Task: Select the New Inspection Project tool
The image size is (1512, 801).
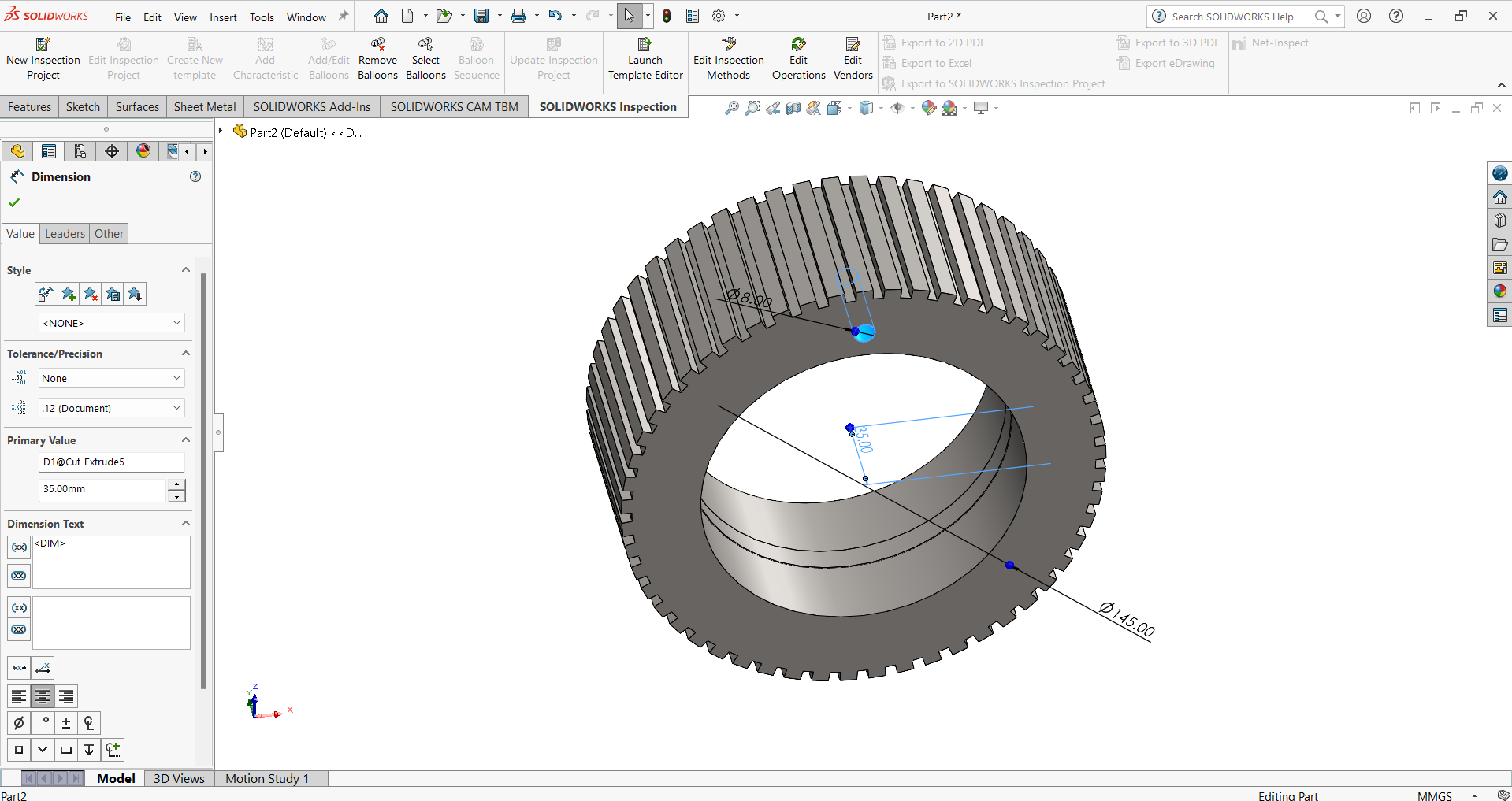Action: click(43, 57)
